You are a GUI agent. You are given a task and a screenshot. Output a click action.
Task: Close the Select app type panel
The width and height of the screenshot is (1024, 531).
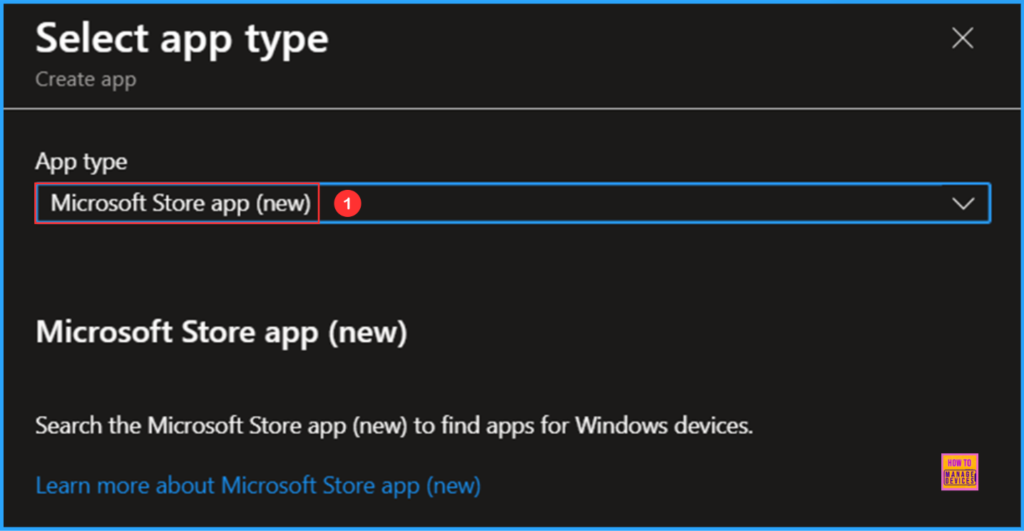pyautogui.click(x=962, y=39)
